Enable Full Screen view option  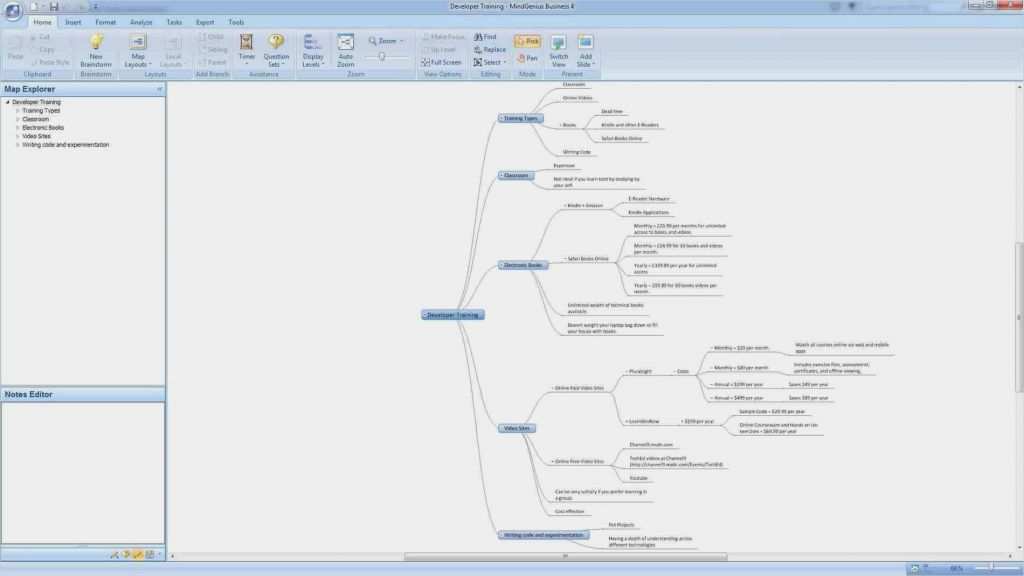(442, 61)
